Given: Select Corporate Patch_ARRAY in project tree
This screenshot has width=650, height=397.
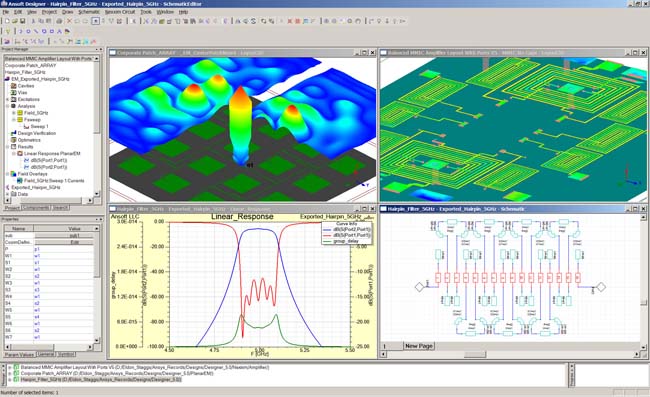Looking at the screenshot, I should (x=30, y=65).
